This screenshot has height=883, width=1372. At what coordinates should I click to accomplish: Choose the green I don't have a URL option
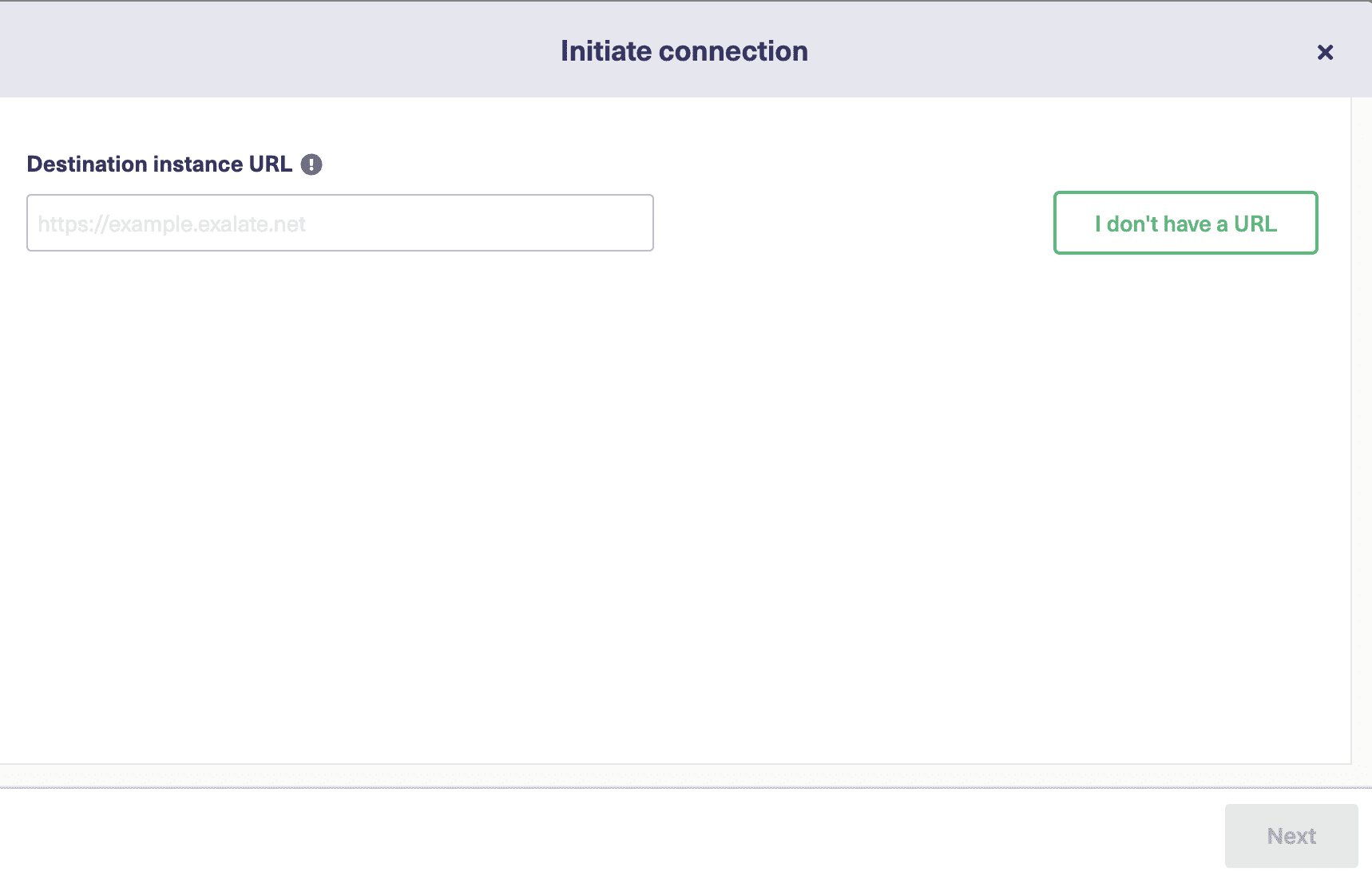pyautogui.click(x=1185, y=224)
